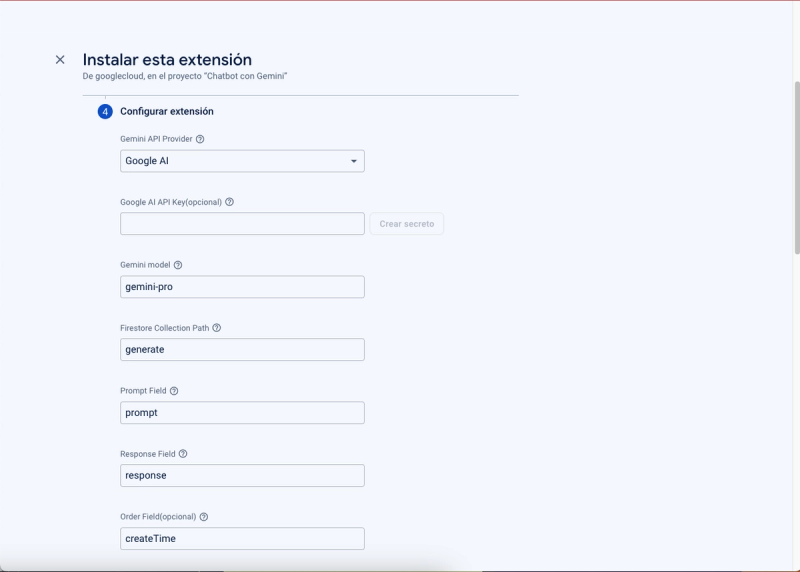The width and height of the screenshot is (800, 572).
Task: Click the Order Field input with createTime
Action: pos(242,539)
